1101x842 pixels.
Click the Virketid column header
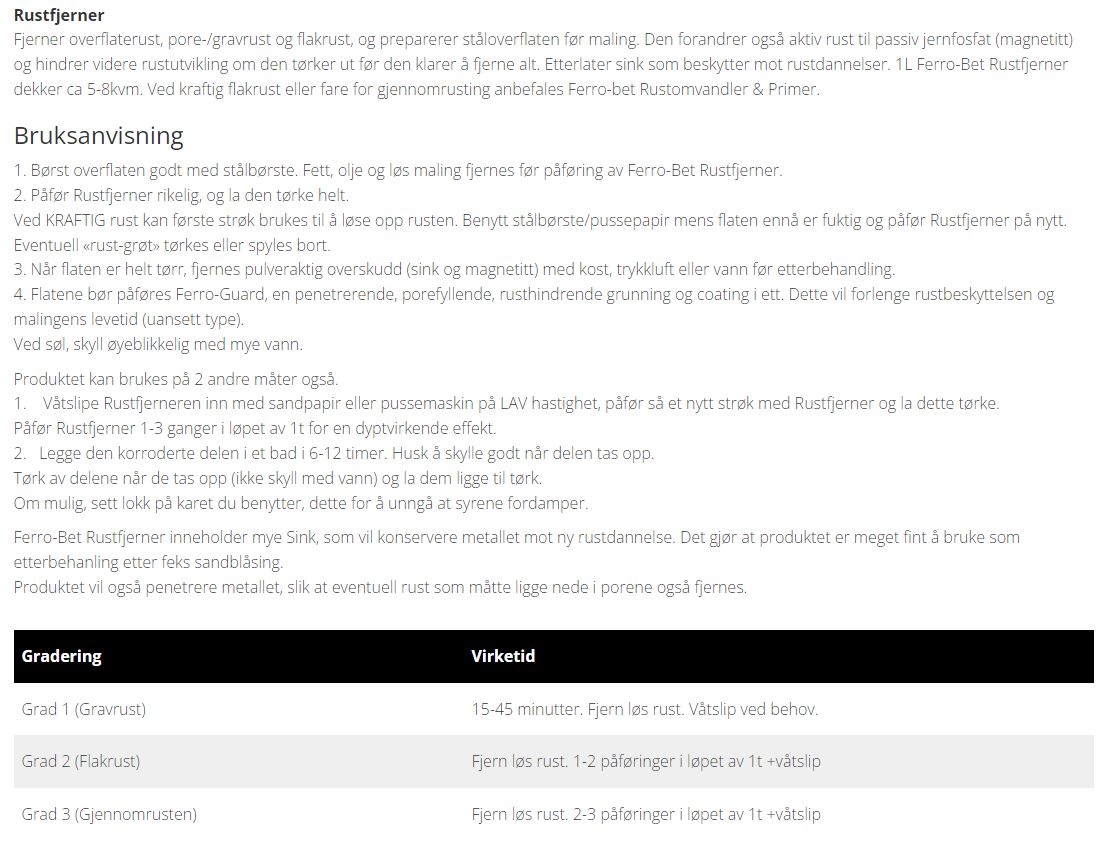(x=503, y=656)
